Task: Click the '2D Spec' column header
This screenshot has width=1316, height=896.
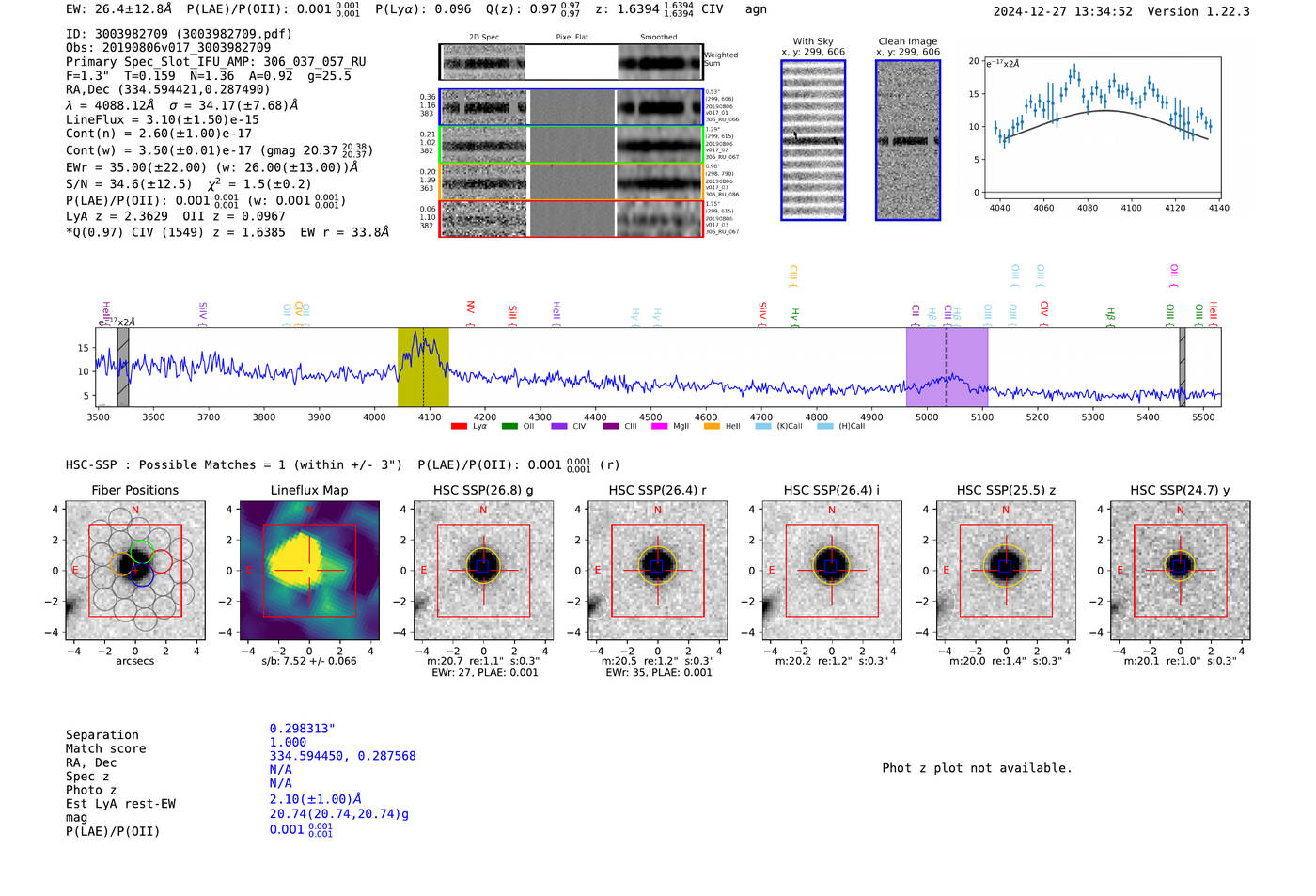Action: click(x=484, y=38)
